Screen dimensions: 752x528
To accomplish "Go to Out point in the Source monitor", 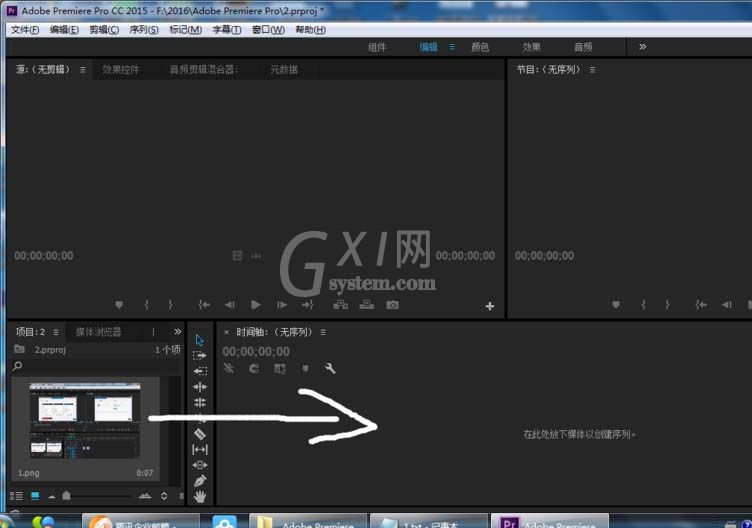I will pyautogui.click(x=307, y=305).
